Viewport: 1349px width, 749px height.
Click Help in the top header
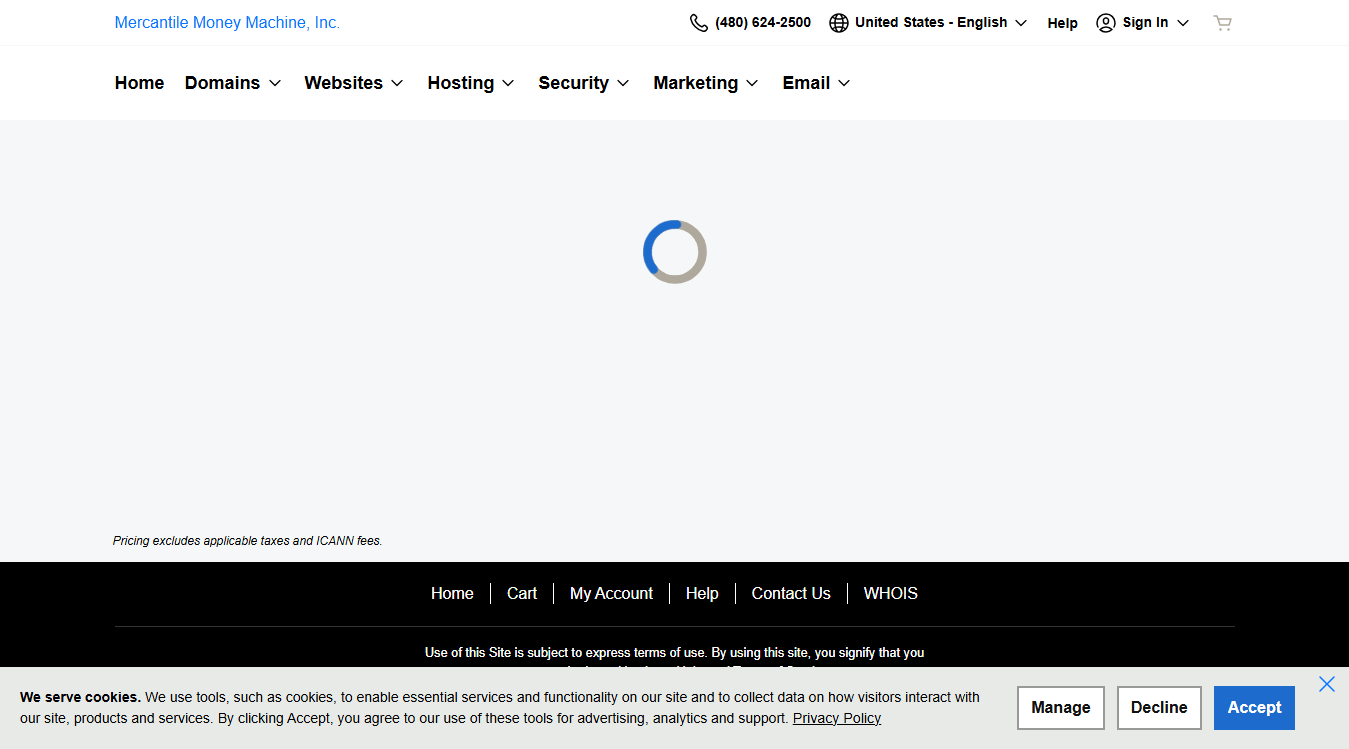1062,23
